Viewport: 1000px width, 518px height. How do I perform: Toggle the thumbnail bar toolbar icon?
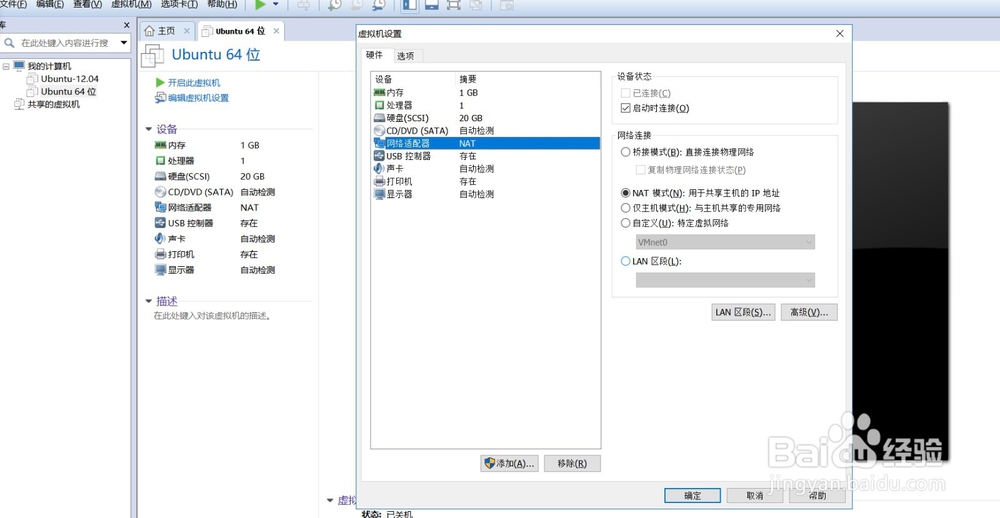(x=431, y=4)
